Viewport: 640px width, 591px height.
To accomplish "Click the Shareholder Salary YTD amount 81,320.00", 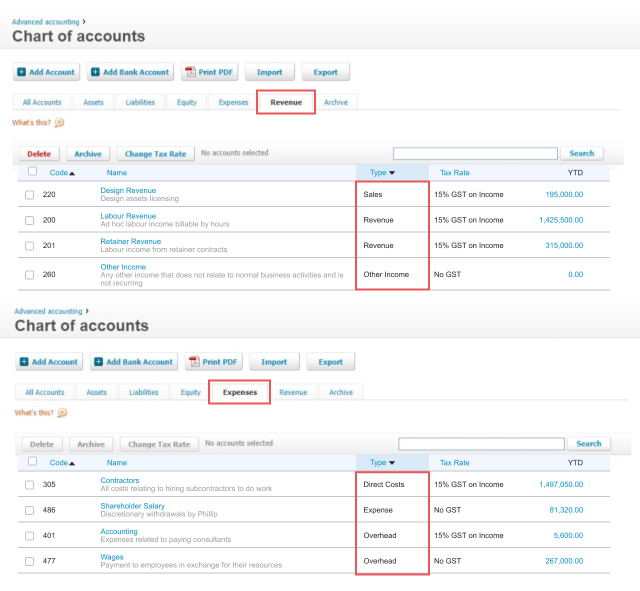I will (564, 510).
